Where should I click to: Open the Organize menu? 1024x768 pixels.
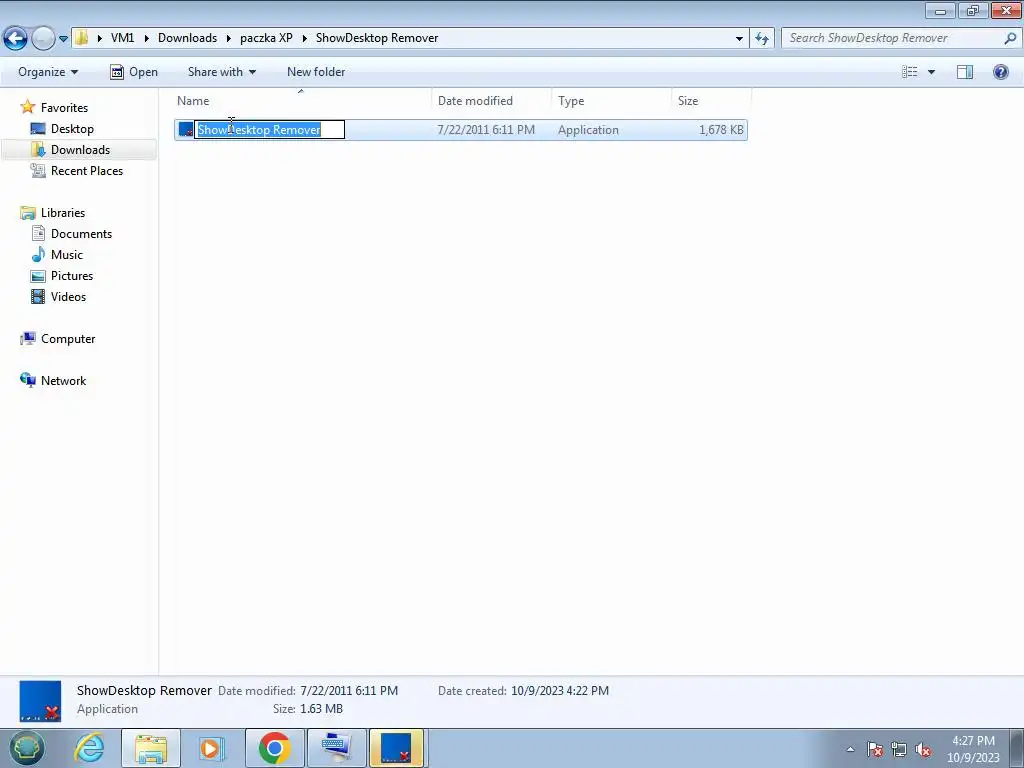coord(48,72)
